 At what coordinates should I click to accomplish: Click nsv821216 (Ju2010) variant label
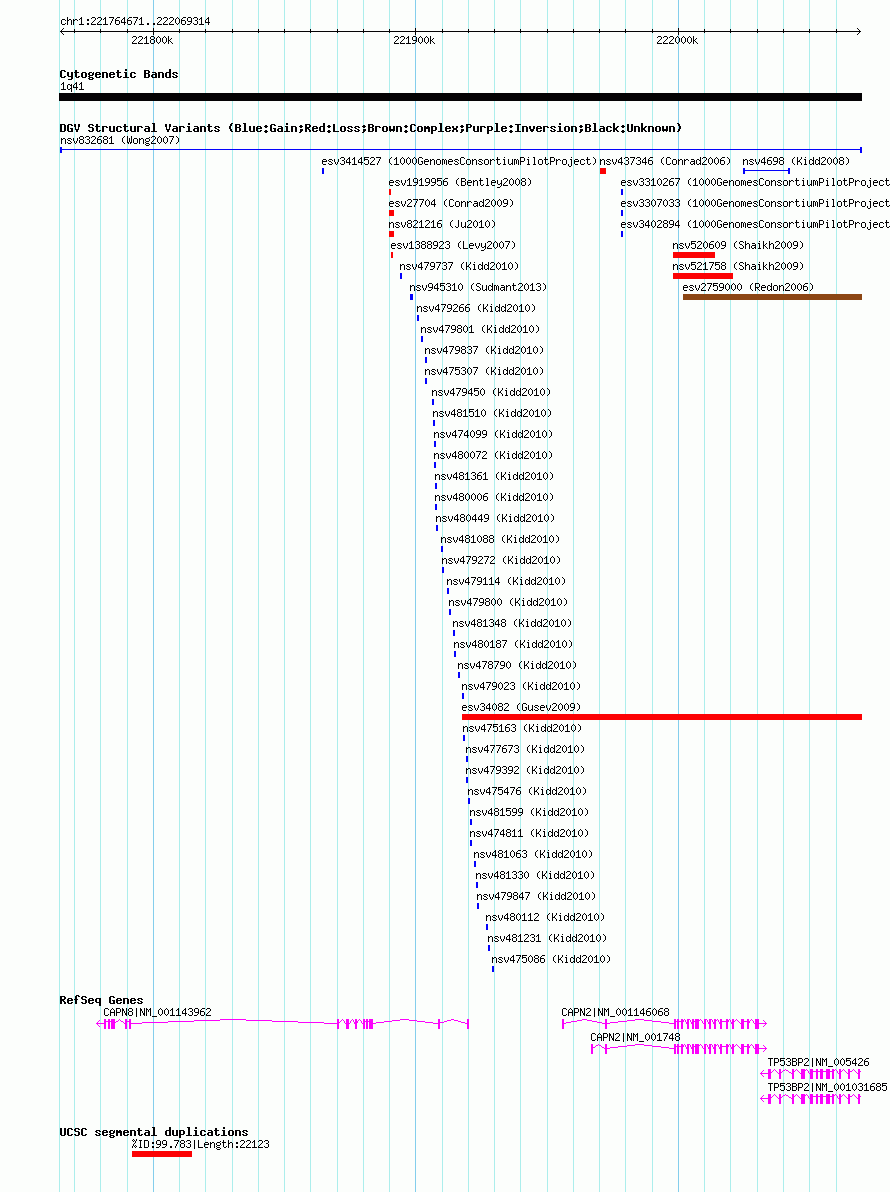coord(442,225)
